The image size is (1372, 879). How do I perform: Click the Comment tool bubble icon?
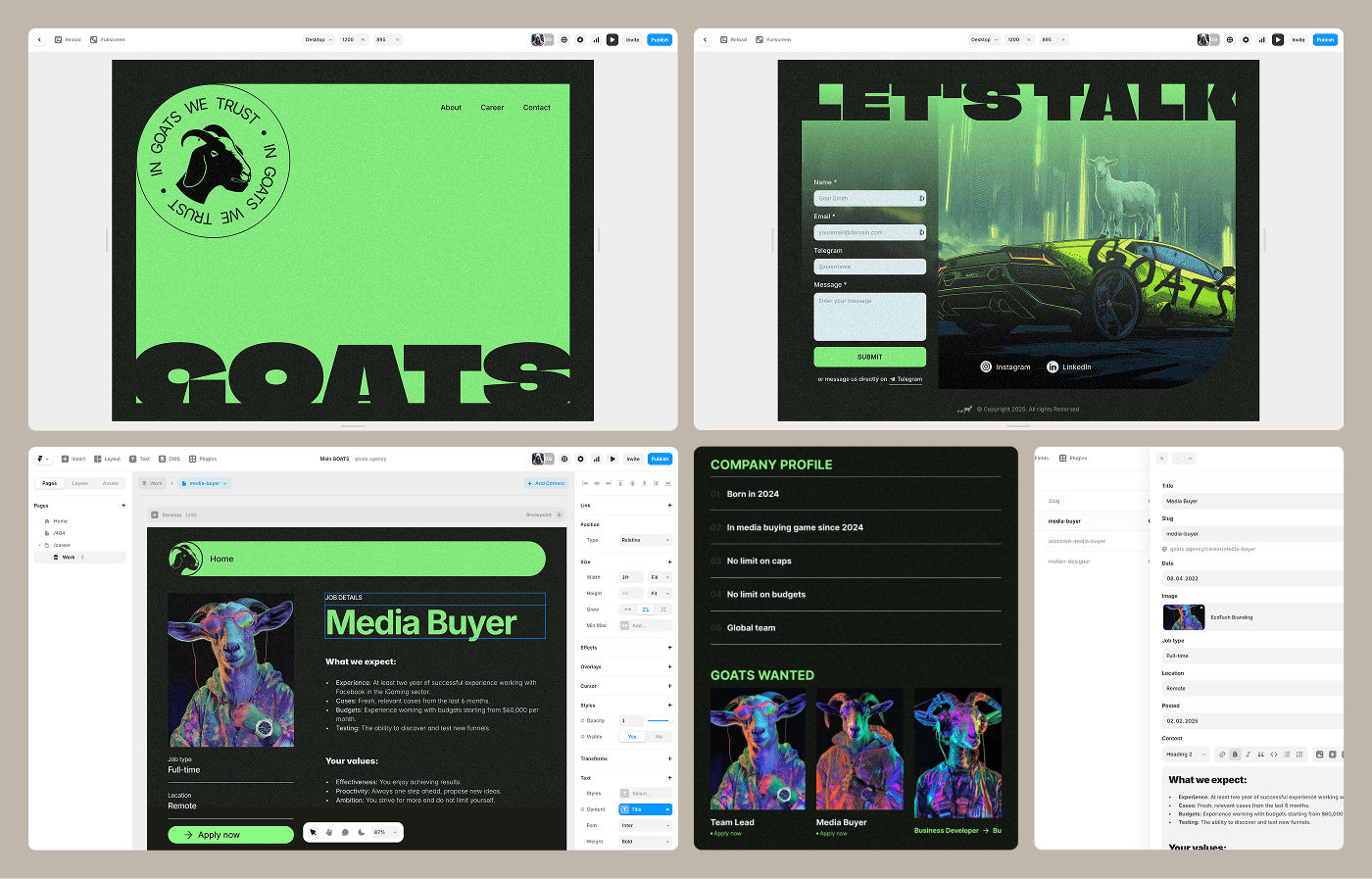(345, 832)
